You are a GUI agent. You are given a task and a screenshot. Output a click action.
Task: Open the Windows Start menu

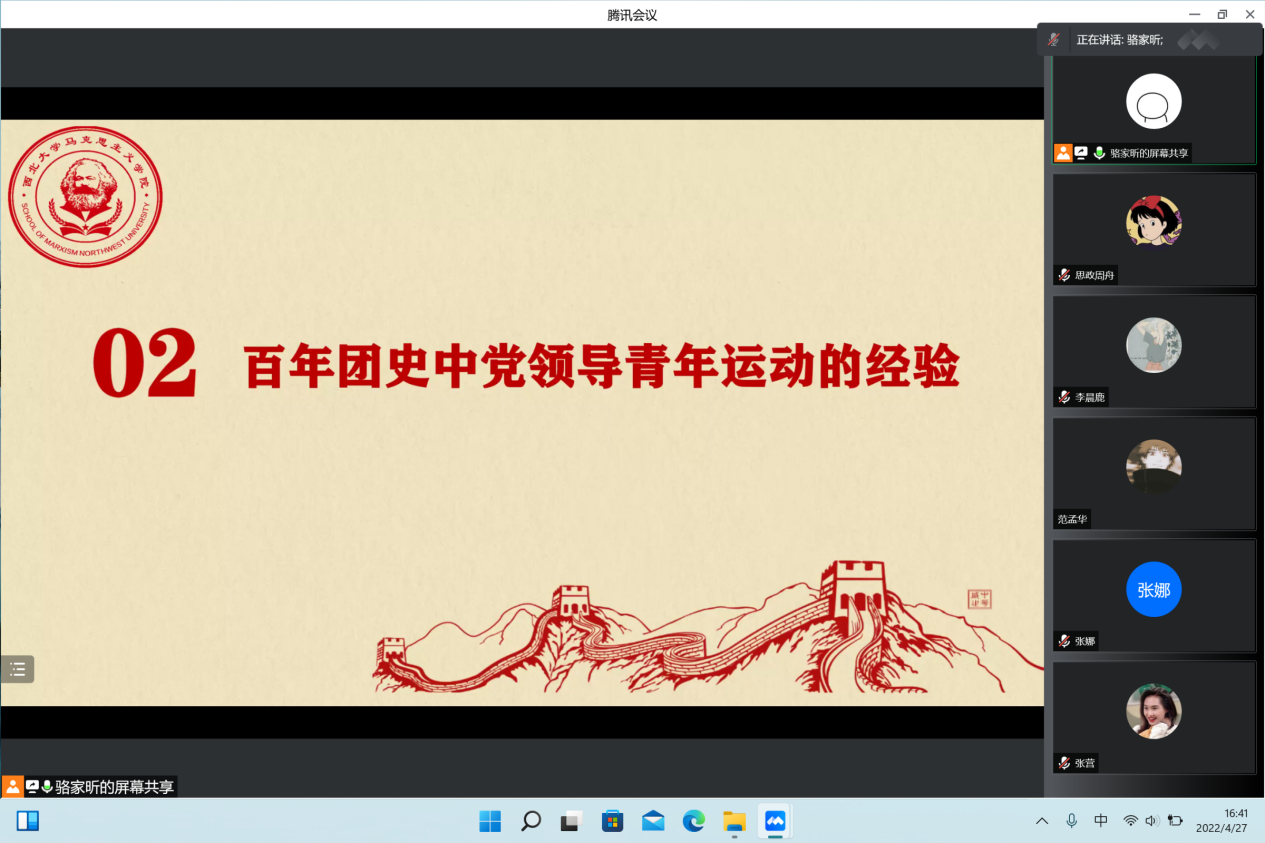pos(490,821)
